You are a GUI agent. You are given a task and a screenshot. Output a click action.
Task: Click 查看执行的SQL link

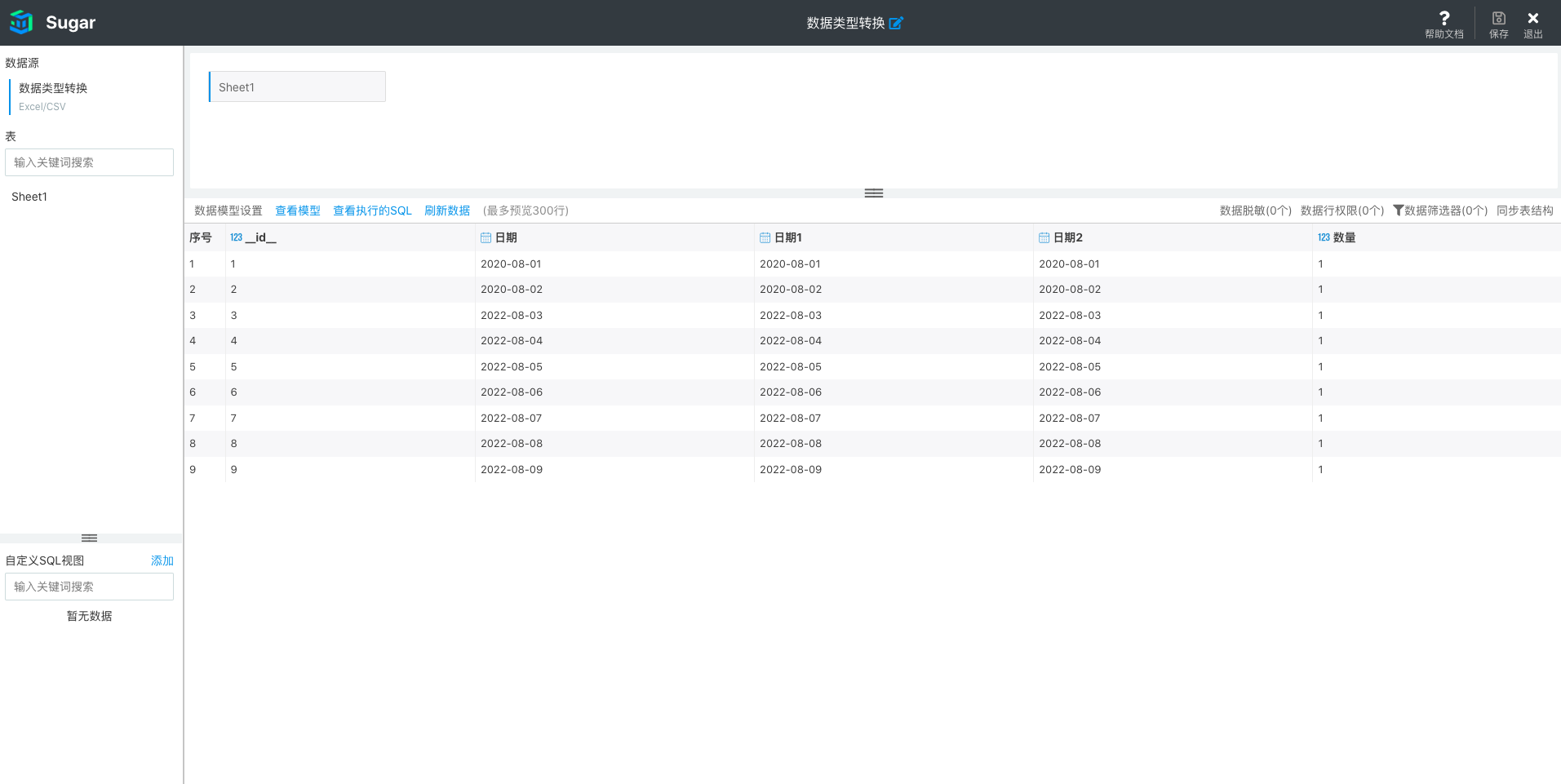[x=372, y=210]
